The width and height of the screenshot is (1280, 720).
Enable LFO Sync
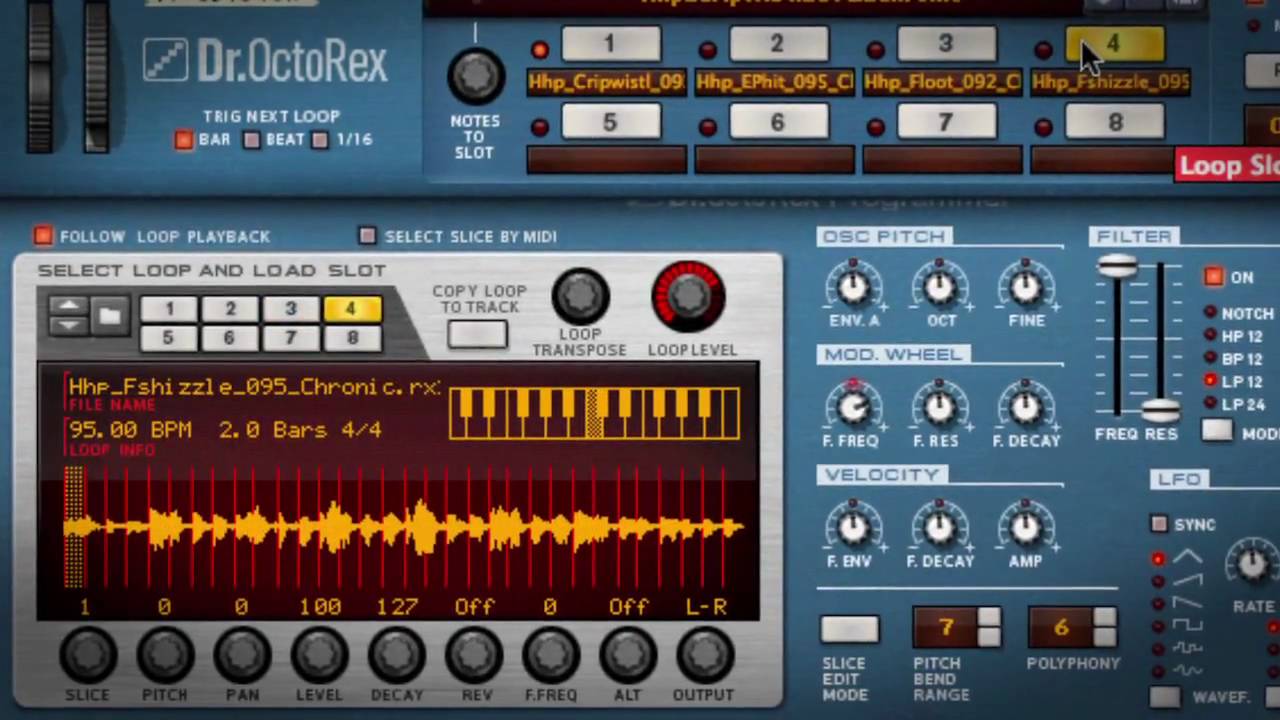(x=1159, y=524)
